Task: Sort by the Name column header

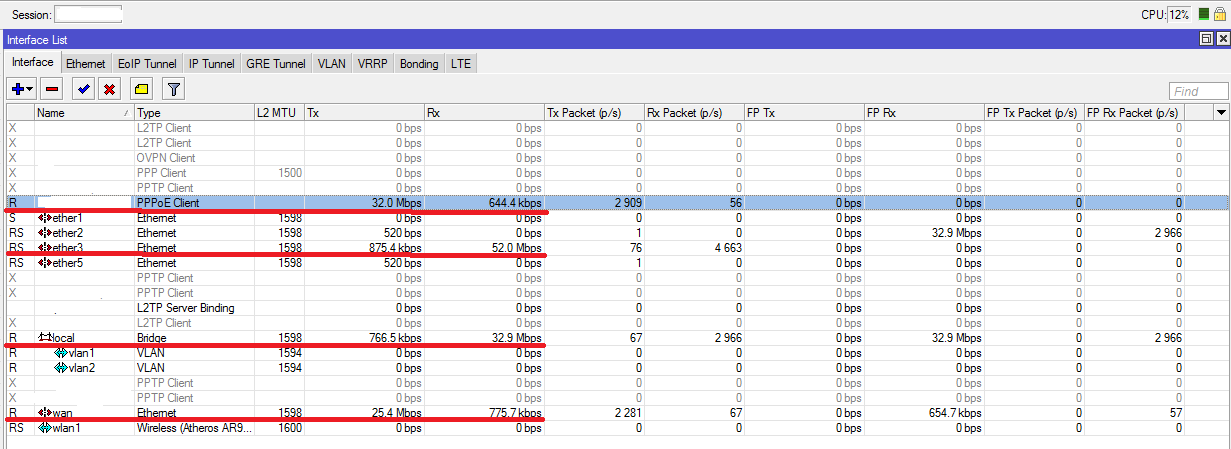Action: tap(84, 112)
